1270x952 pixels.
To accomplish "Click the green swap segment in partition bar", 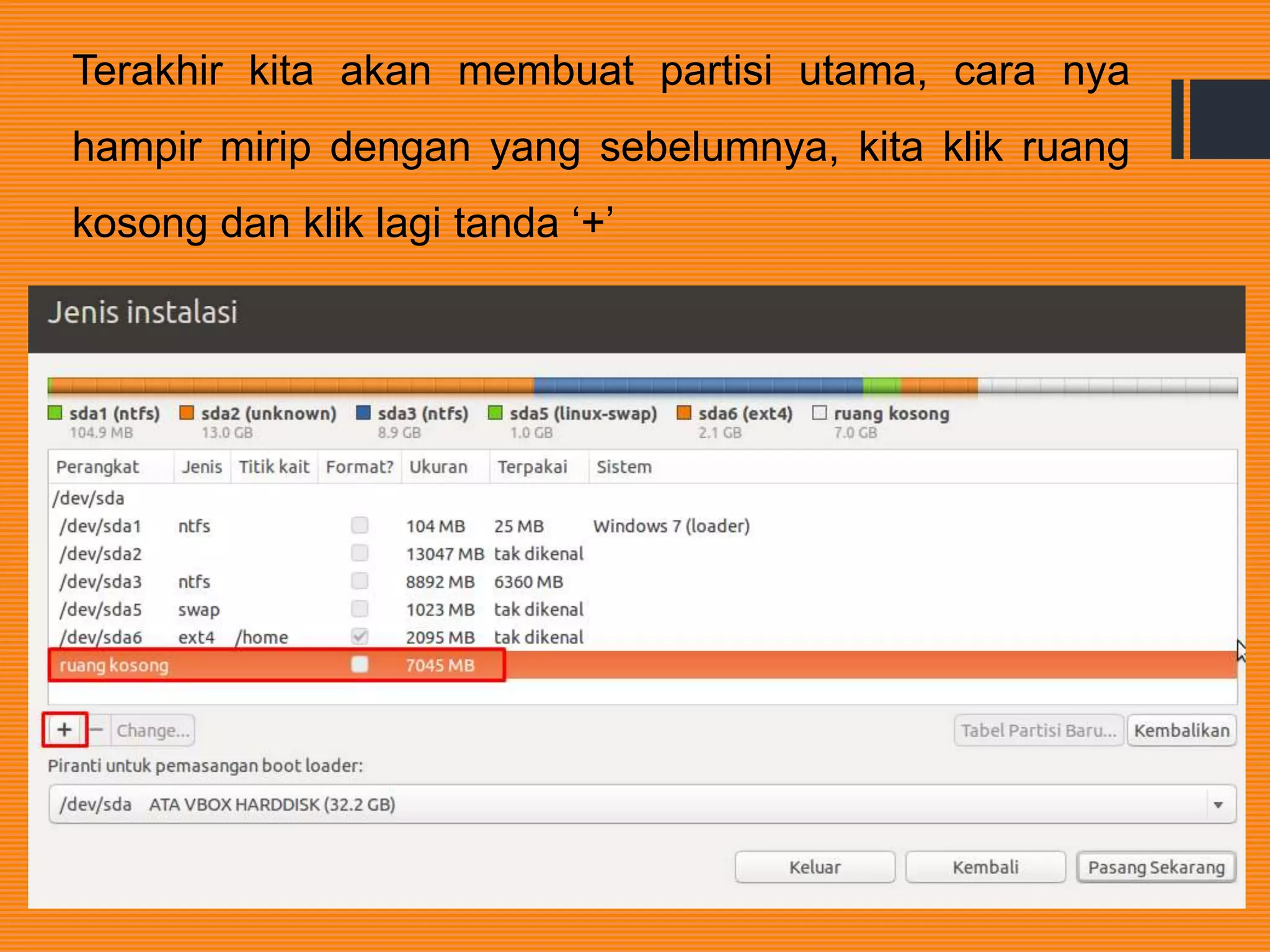I will click(x=882, y=386).
